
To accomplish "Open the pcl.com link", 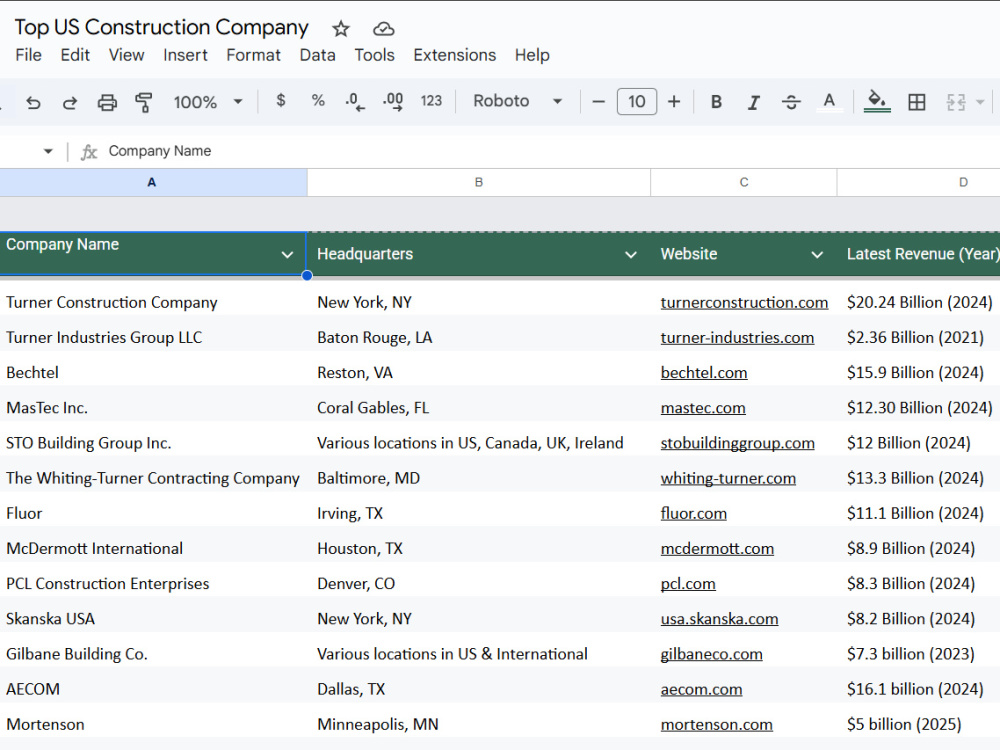I will pos(688,584).
